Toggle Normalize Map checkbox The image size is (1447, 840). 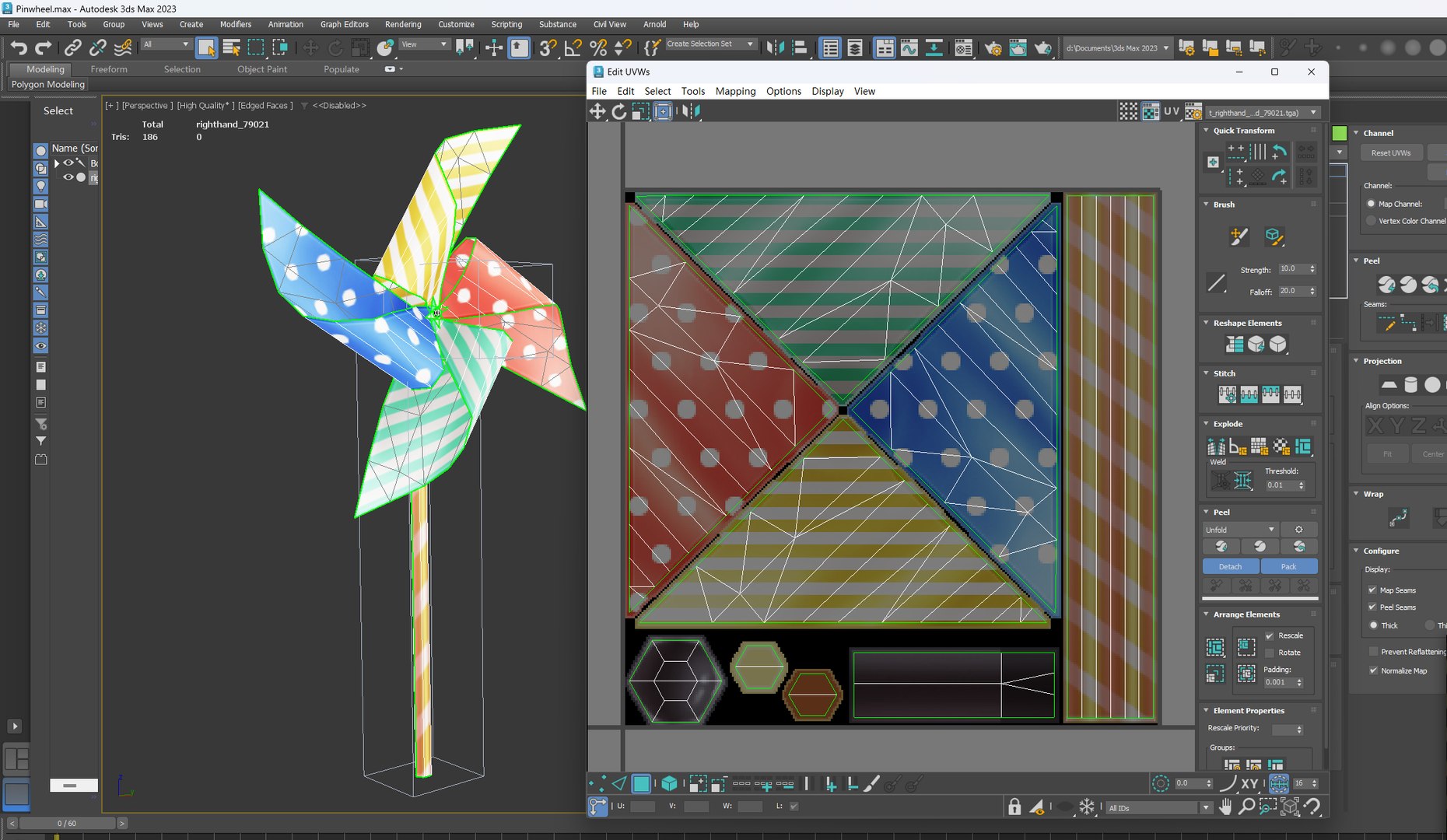pos(1373,670)
